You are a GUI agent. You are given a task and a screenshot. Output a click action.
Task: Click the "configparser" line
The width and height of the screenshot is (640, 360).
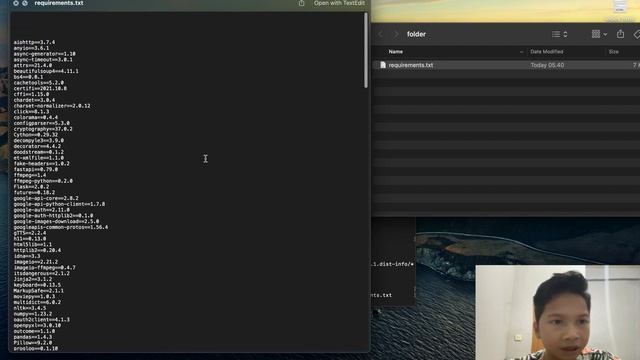42,123
